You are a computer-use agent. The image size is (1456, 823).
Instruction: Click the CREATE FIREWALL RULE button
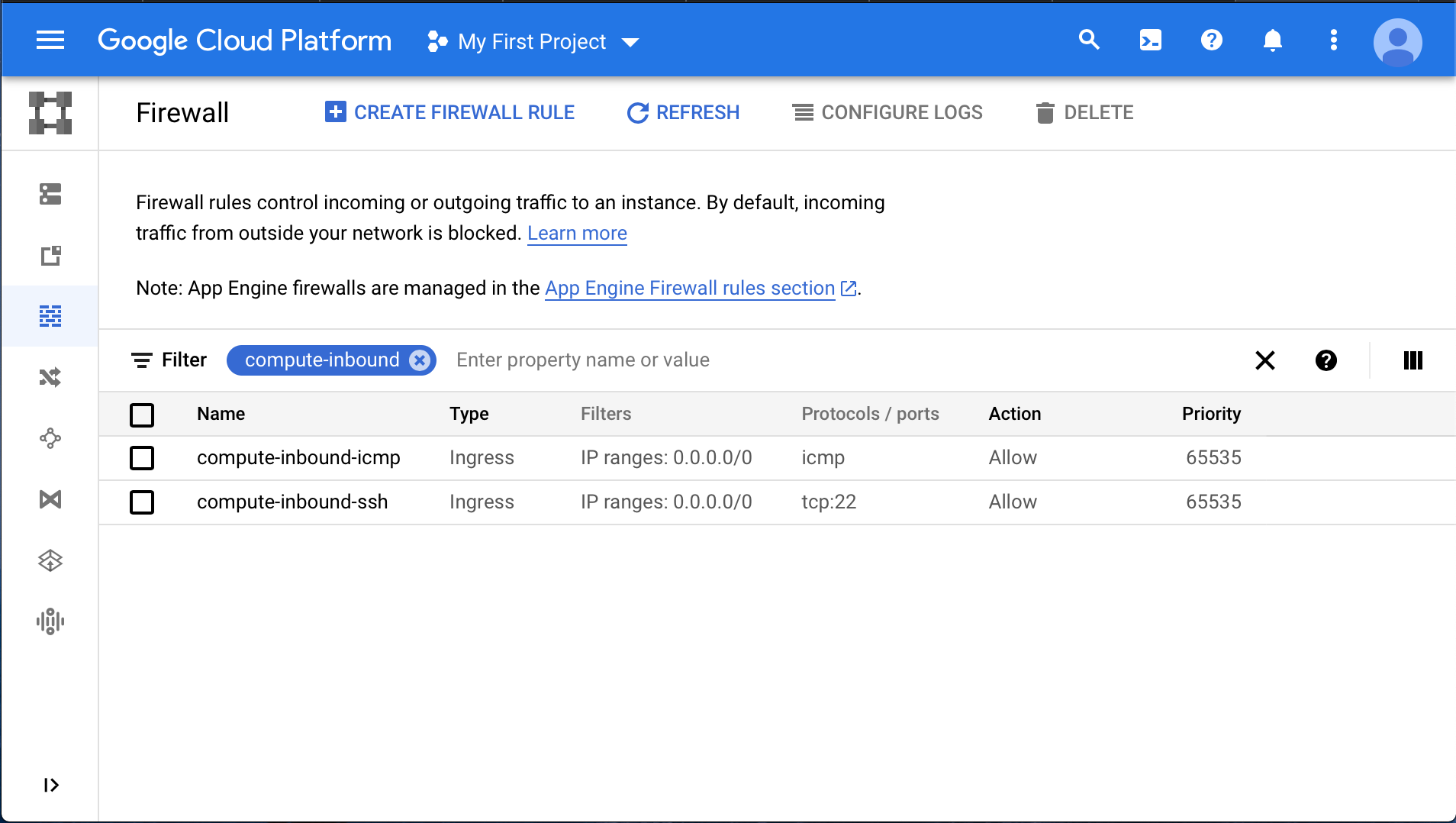point(449,112)
